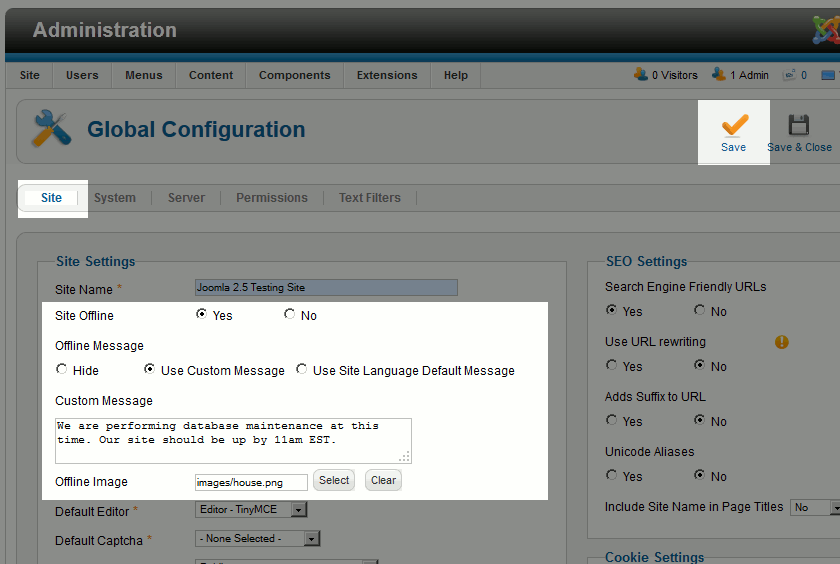Viewport: 840px width, 564px height.
Task: Click the Site Settings heading
Action: (96, 261)
